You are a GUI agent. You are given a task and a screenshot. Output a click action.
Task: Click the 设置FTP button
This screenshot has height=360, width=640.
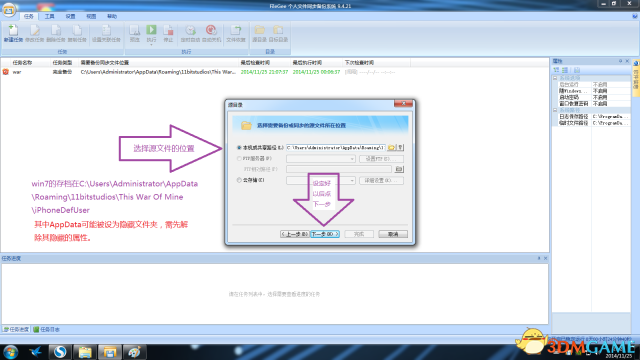pos(381,159)
